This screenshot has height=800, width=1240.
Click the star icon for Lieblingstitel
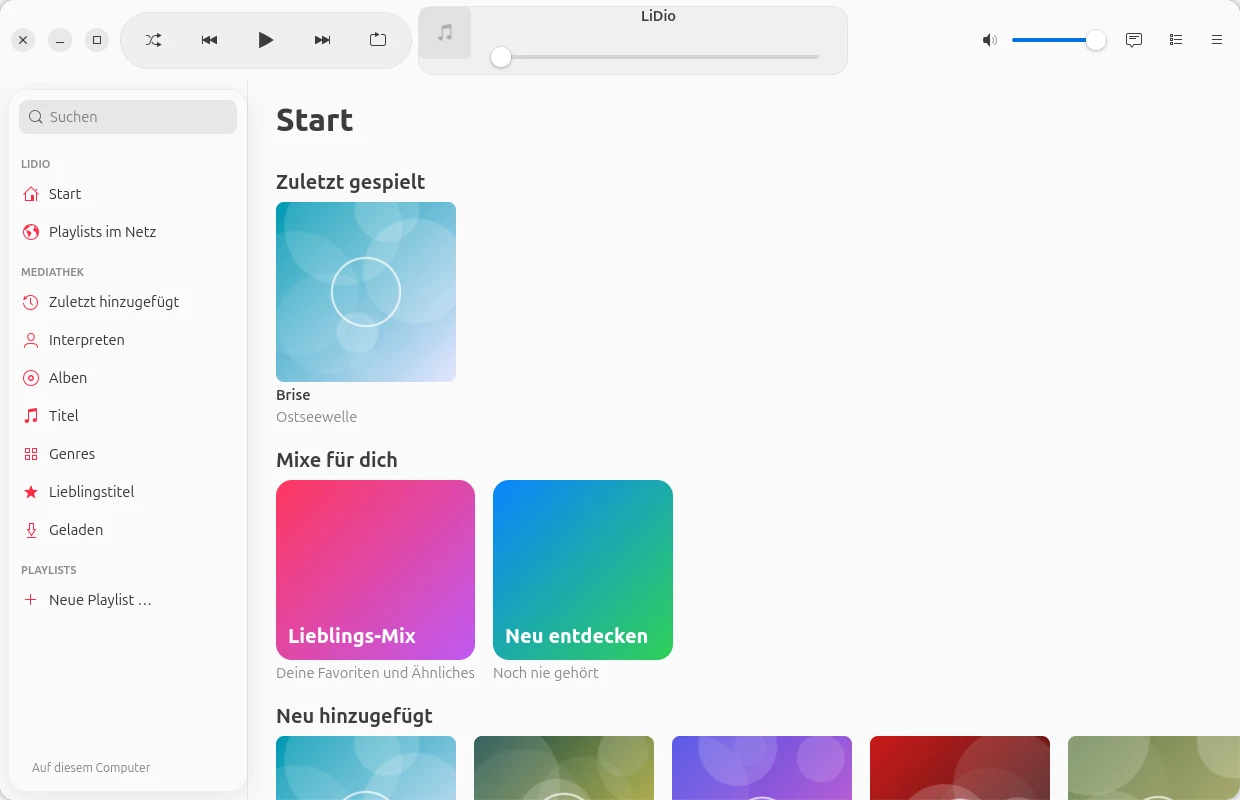pos(31,492)
